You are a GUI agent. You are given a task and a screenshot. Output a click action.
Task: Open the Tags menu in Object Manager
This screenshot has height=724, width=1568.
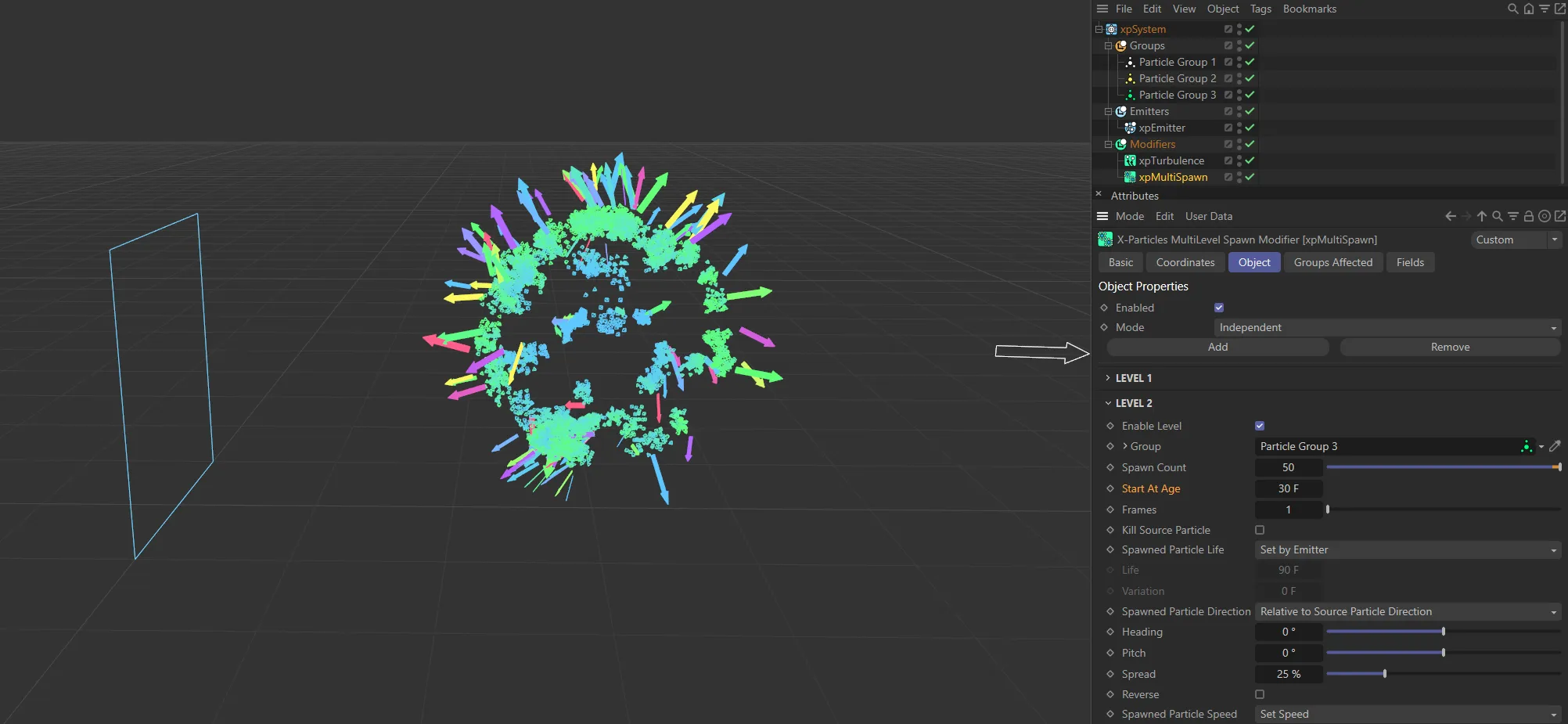(x=1261, y=9)
